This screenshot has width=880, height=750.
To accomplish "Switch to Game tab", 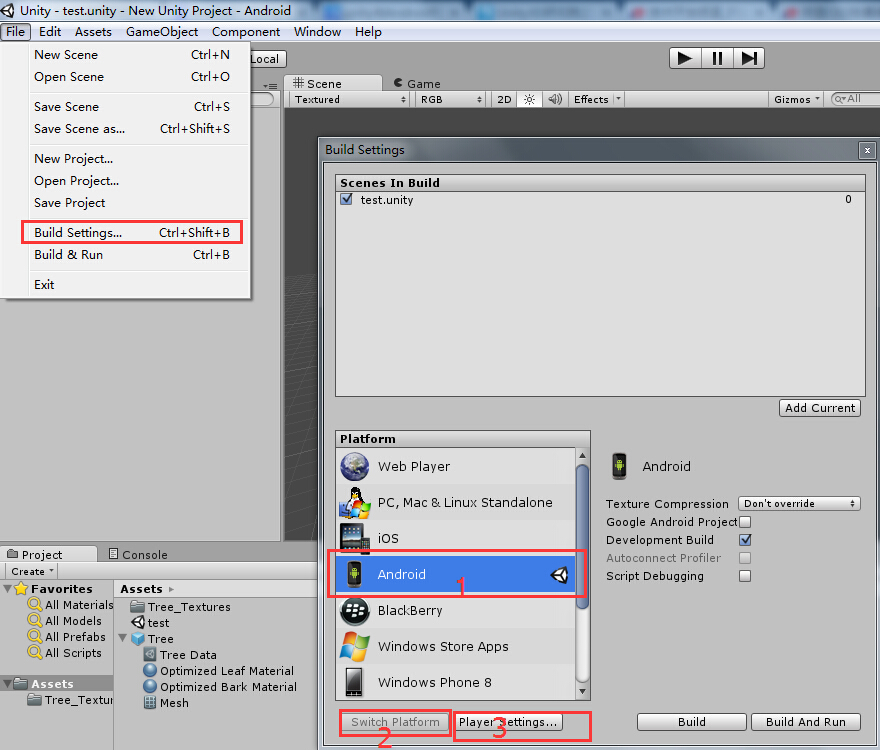I will pyautogui.click(x=417, y=84).
